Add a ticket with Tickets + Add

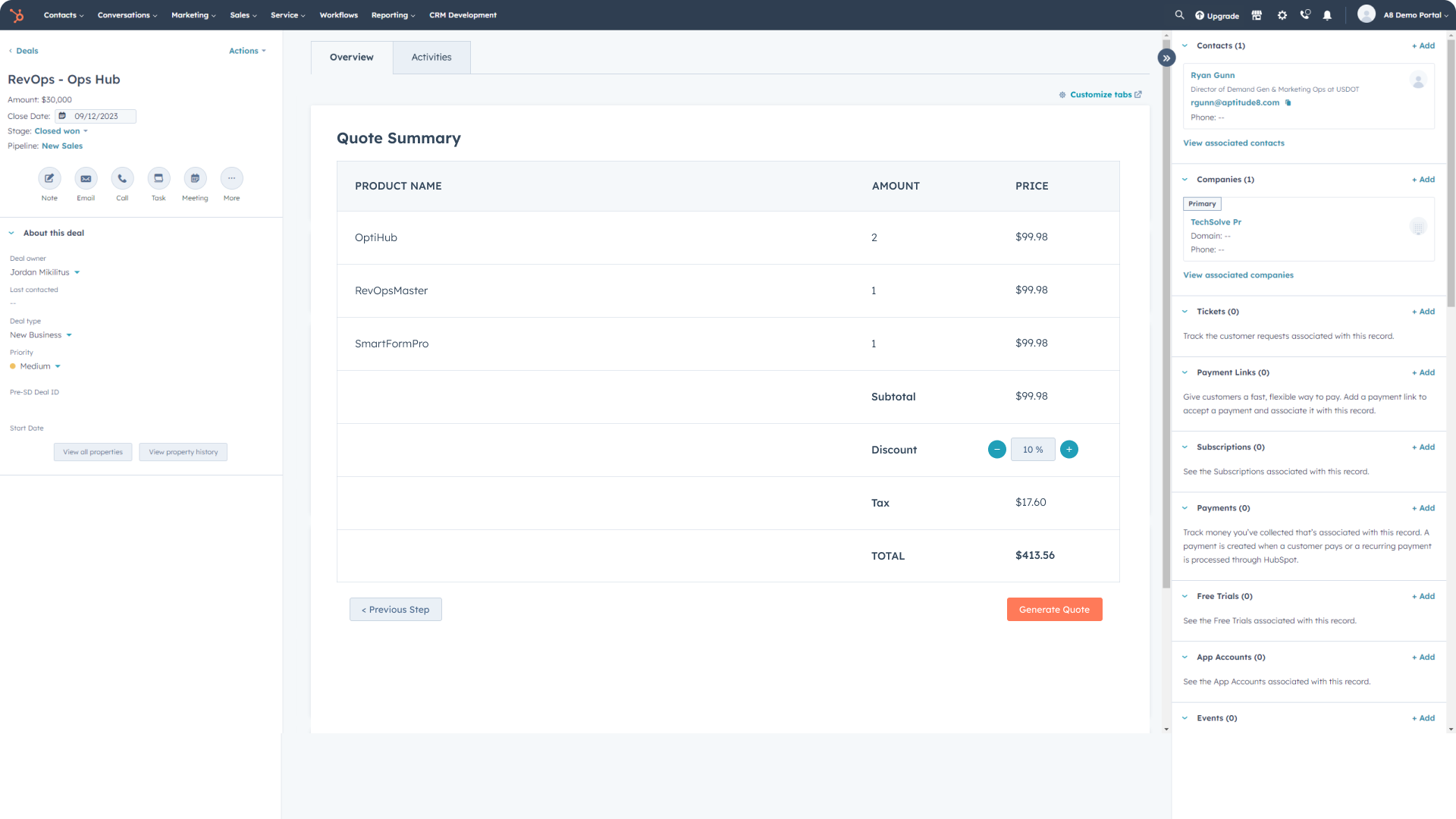1423,312
